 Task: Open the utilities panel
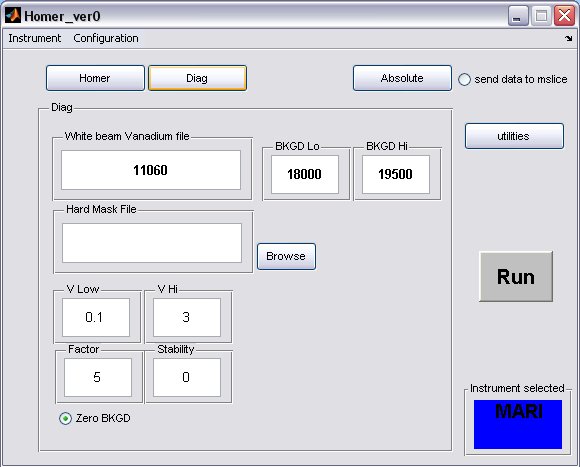(514, 136)
